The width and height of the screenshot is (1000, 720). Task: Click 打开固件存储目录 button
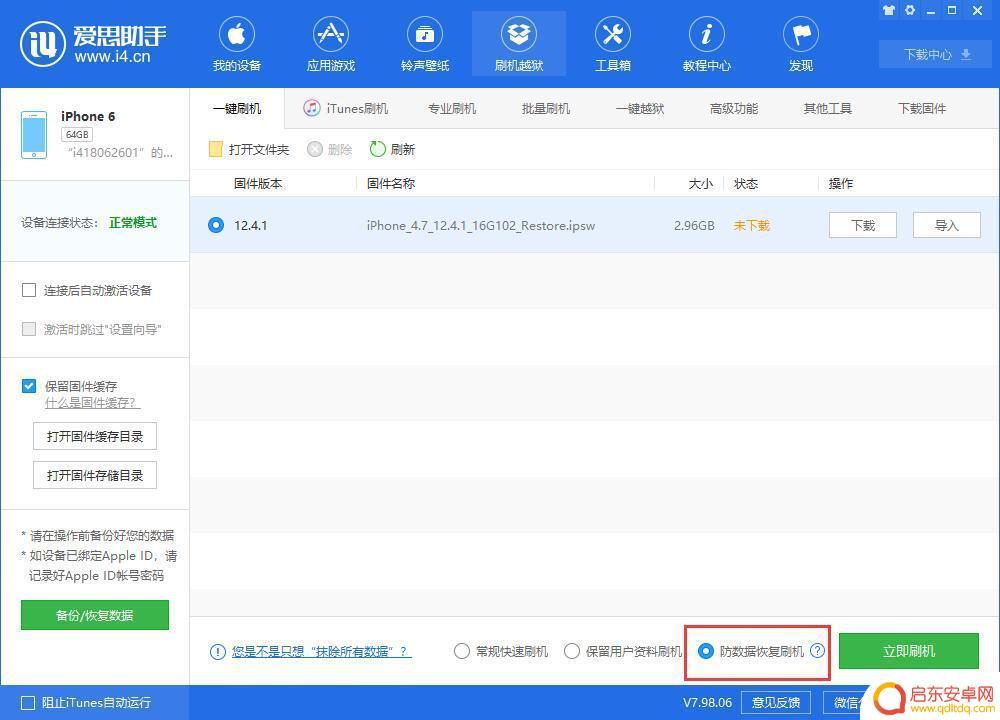[95, 475]
